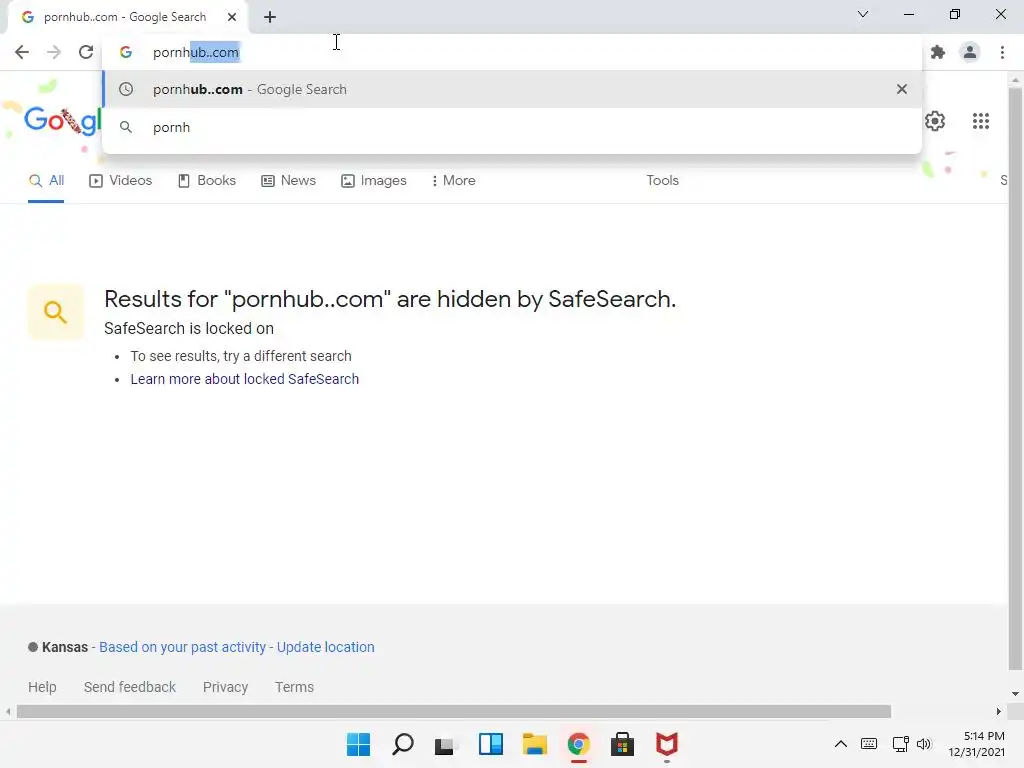Open the volume tray icon
Image resolution: width=1024 pixels, height=768 pixels.
click(x=923, y=744)
